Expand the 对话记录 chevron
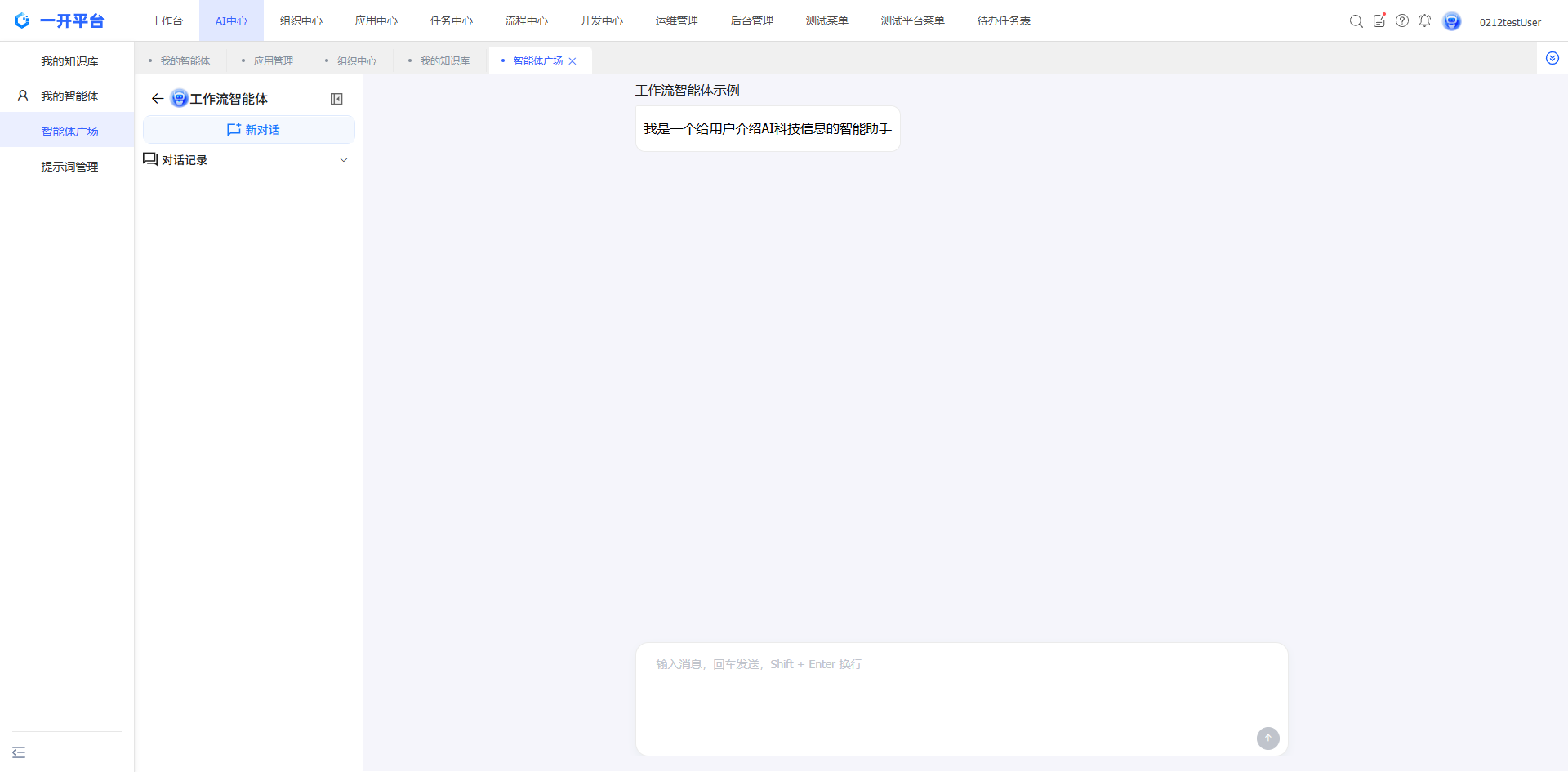1568x772 pixels. click(344, 160)
